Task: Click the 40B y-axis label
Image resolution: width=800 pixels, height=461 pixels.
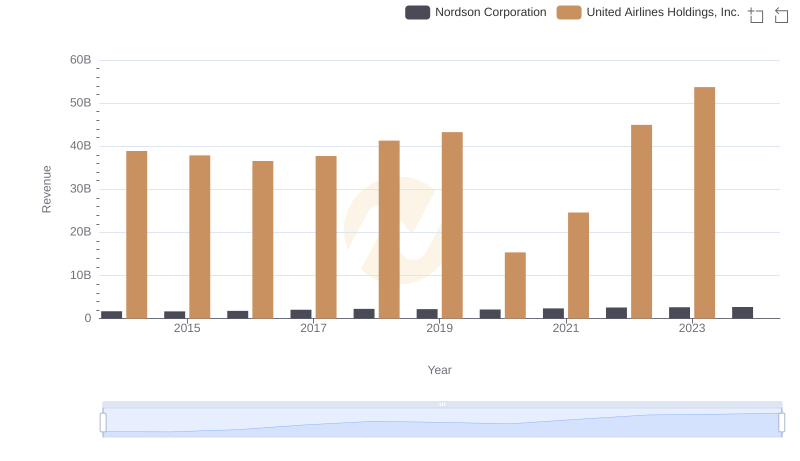Action: point(81,146)
